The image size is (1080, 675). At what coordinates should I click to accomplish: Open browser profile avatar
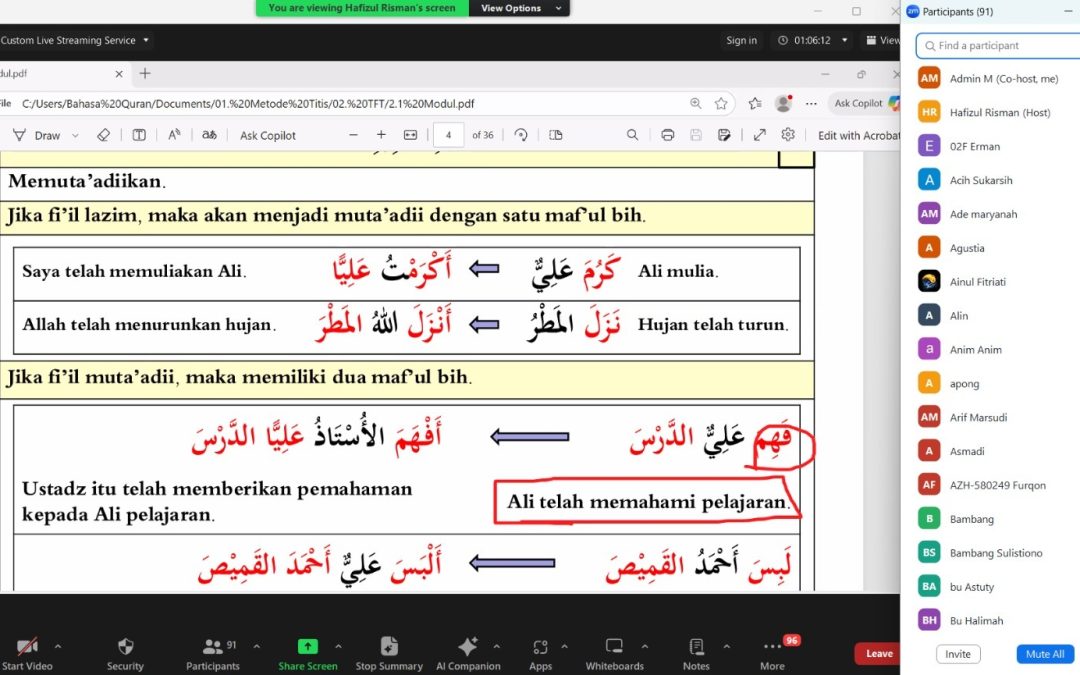pos(783,103)
